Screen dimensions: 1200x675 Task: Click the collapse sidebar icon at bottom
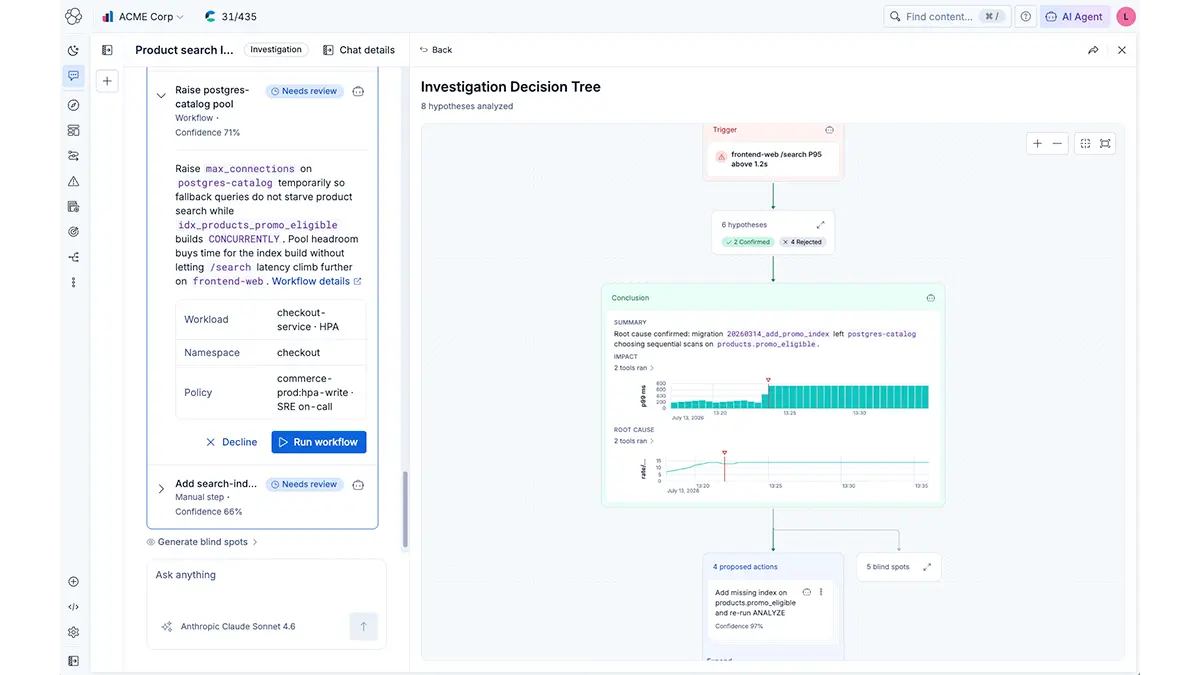[x=73, y=660]
